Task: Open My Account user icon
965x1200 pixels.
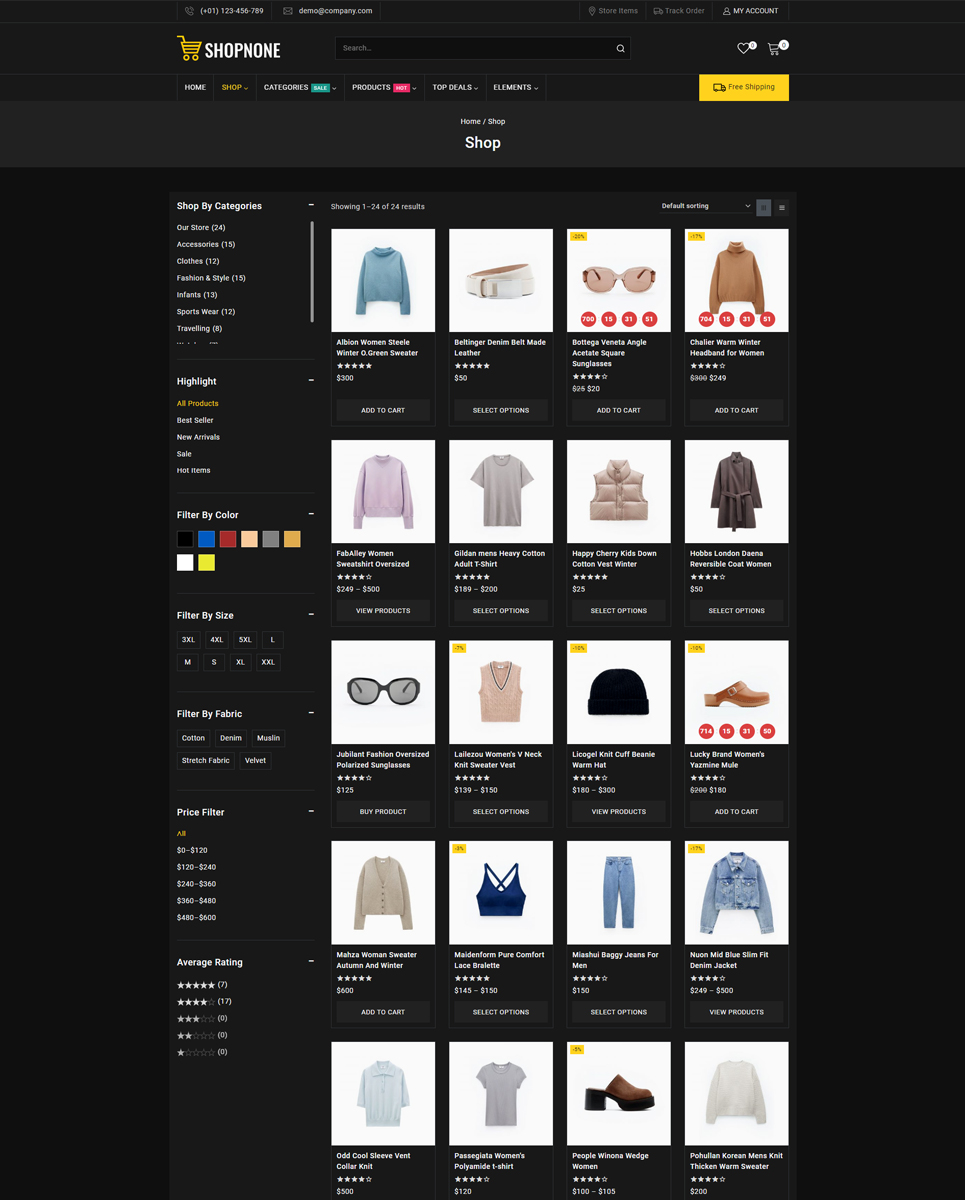Action: coord(726,11)
